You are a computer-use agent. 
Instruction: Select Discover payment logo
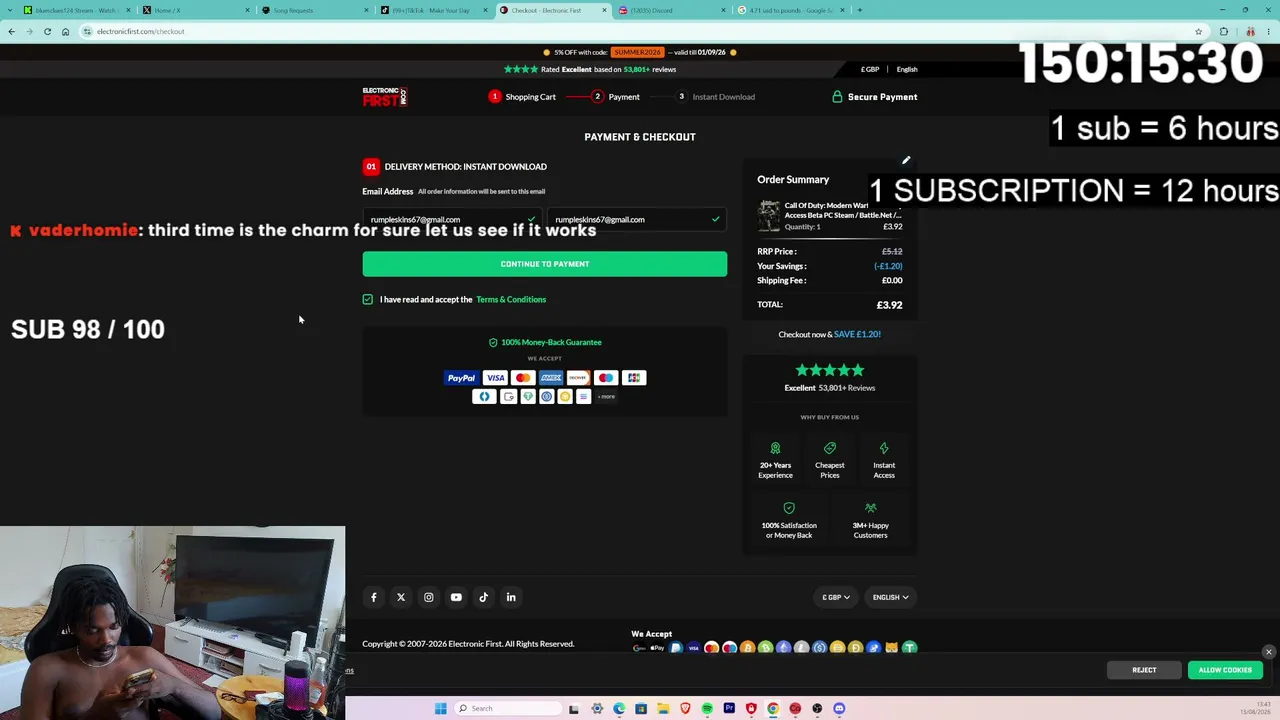tap(578, 378)
